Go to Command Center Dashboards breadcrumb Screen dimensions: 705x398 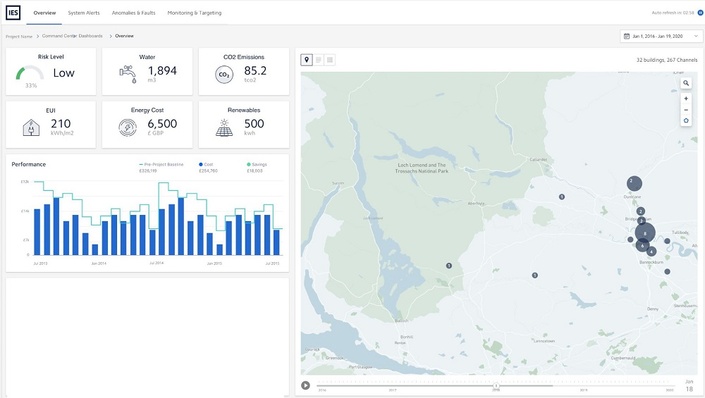pyautogui.click(x=72, y=36)
